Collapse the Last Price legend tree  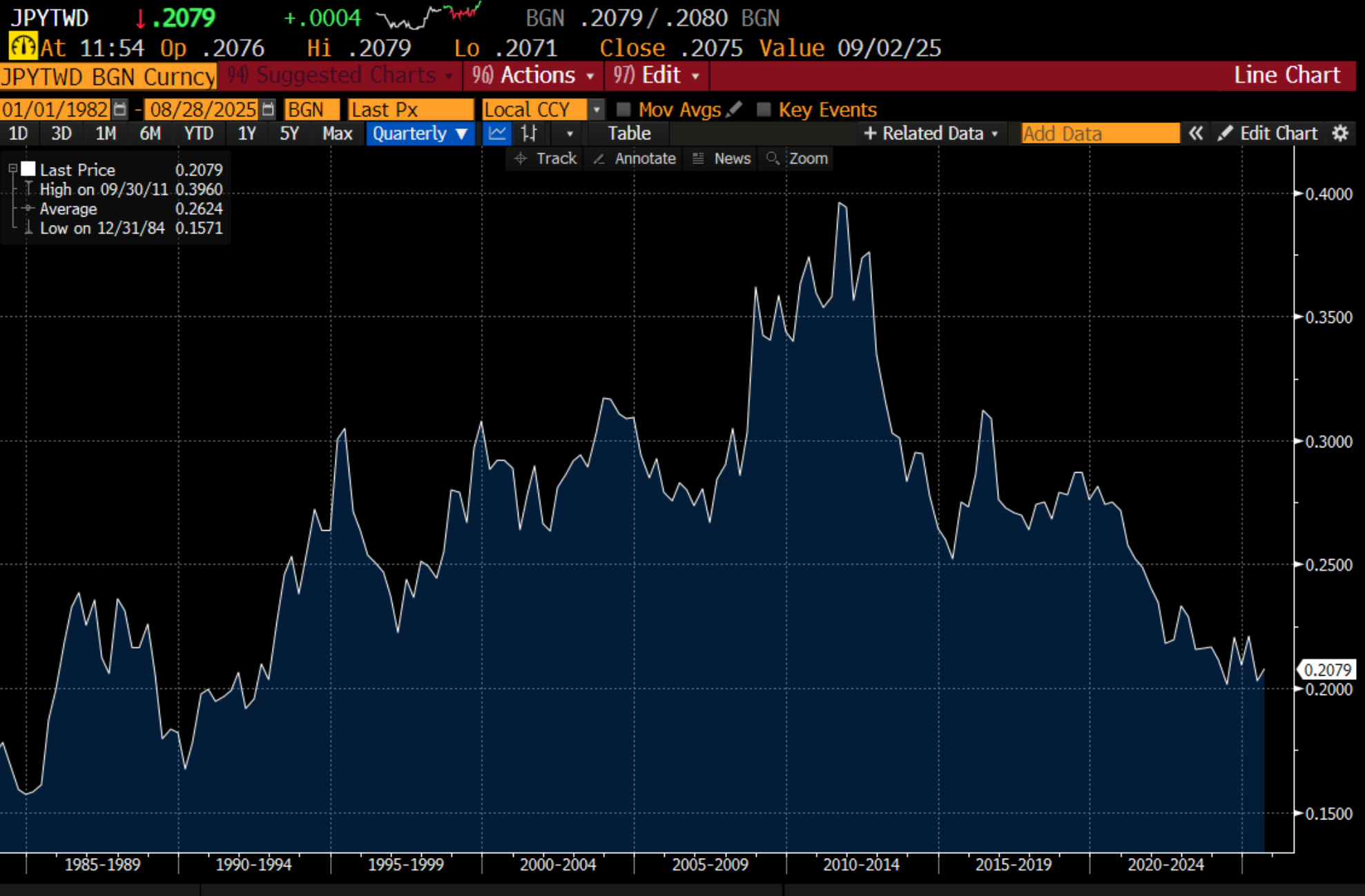coord(12,168)
